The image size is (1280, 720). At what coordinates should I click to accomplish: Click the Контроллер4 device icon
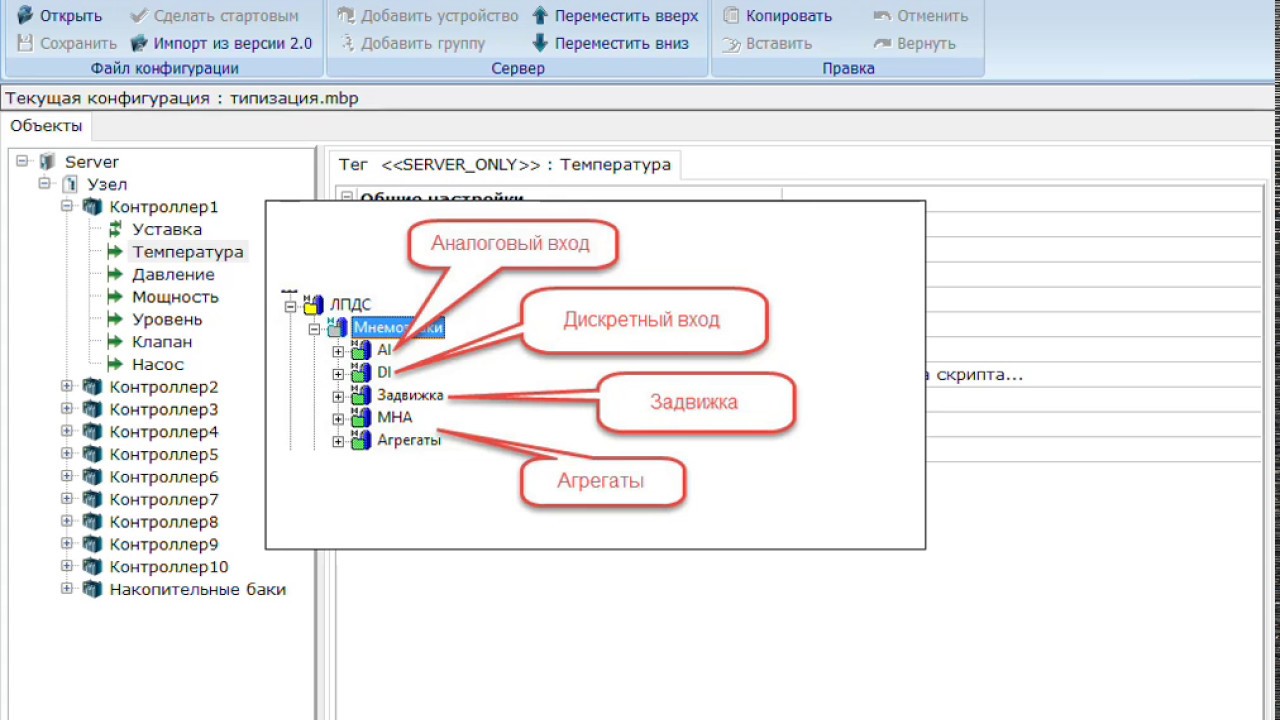[x=93, y=432]
